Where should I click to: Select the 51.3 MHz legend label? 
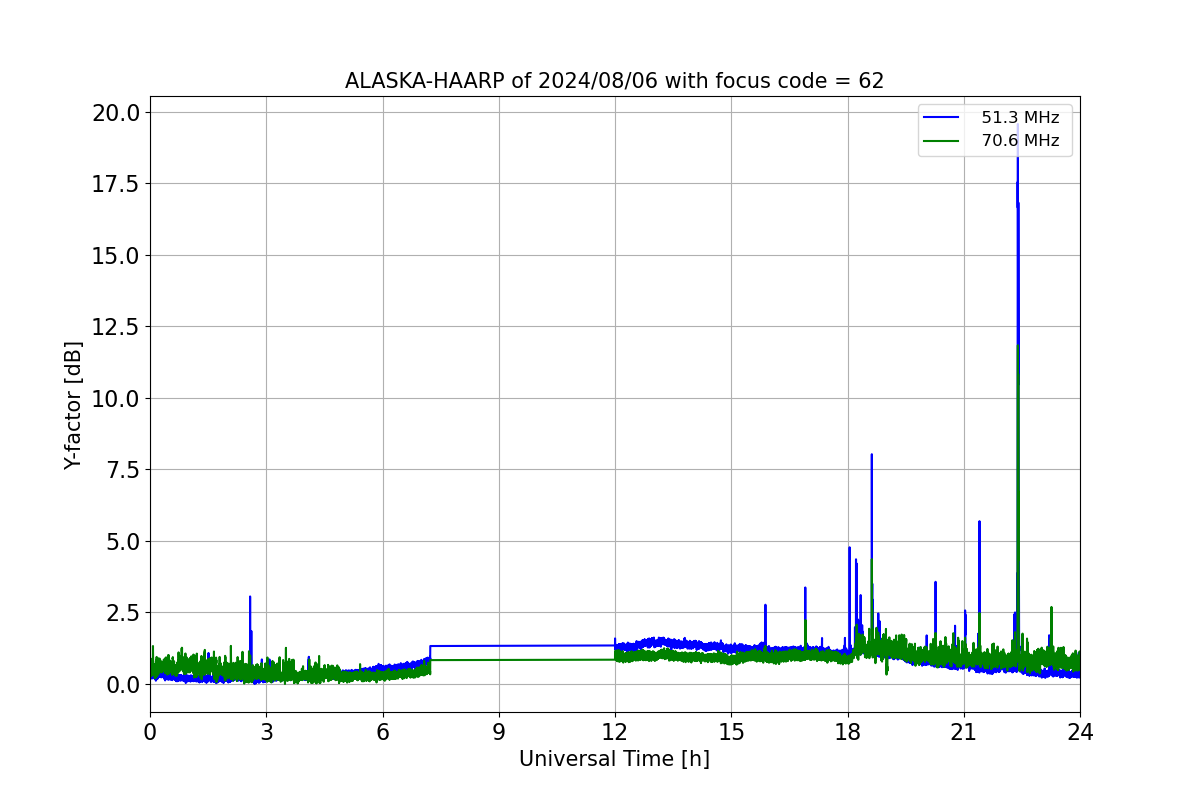(1020, 118)
